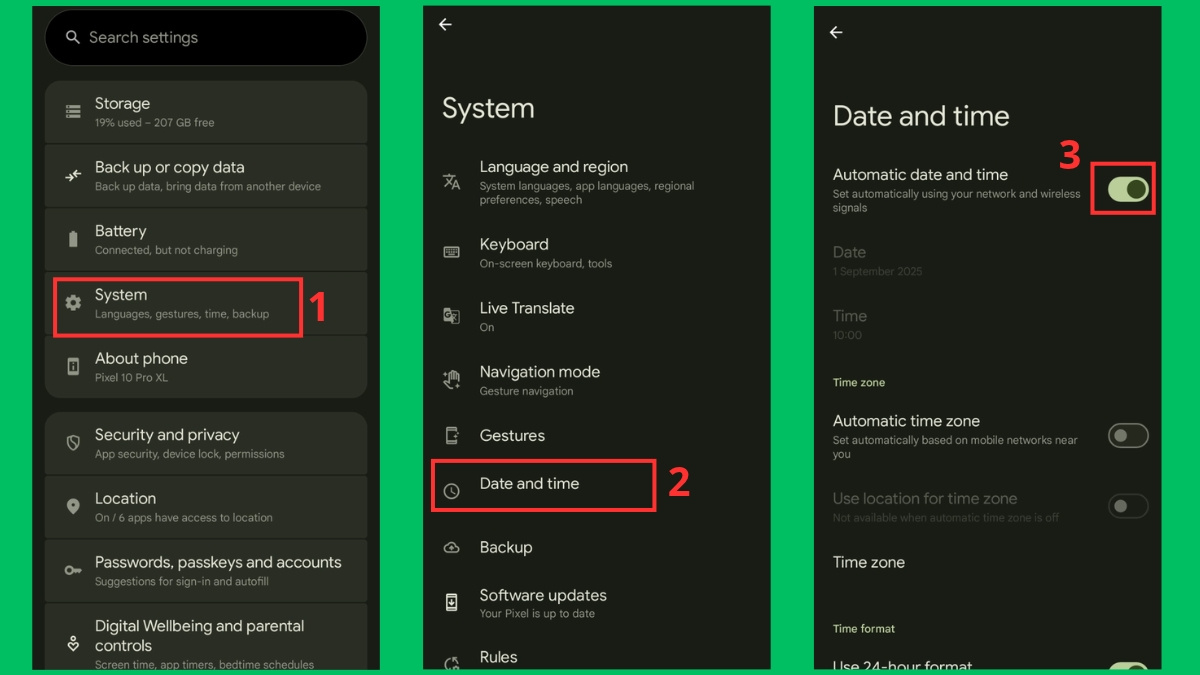Enable Automatic time zone switch
The width and height of the screenshot is (1200, 675).
pos(1128,435)
